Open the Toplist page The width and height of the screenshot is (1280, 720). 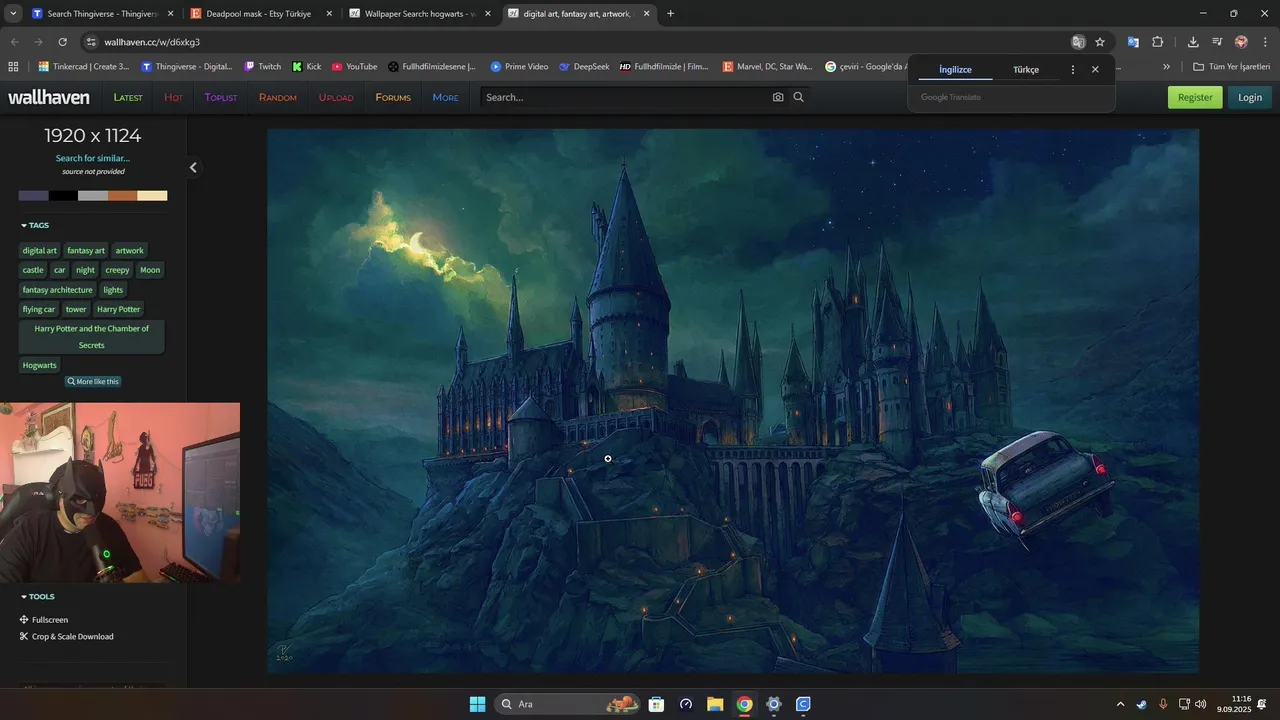(221, 97)
